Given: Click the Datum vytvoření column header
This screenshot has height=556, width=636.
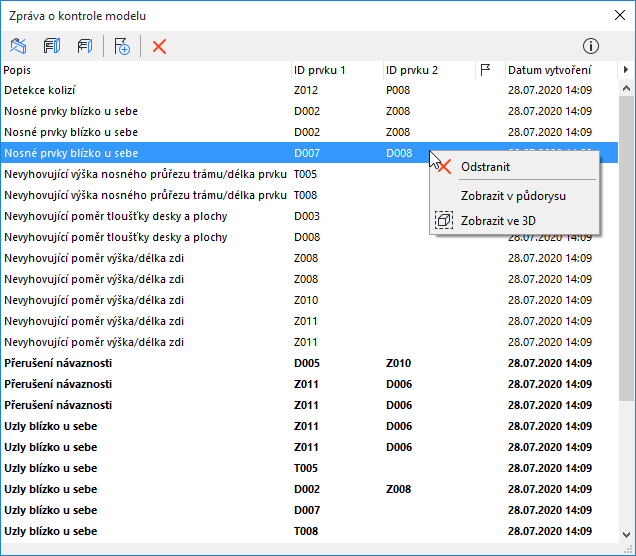Looking at the screenshot, I should pyautogui.click(x=561, y=70).
